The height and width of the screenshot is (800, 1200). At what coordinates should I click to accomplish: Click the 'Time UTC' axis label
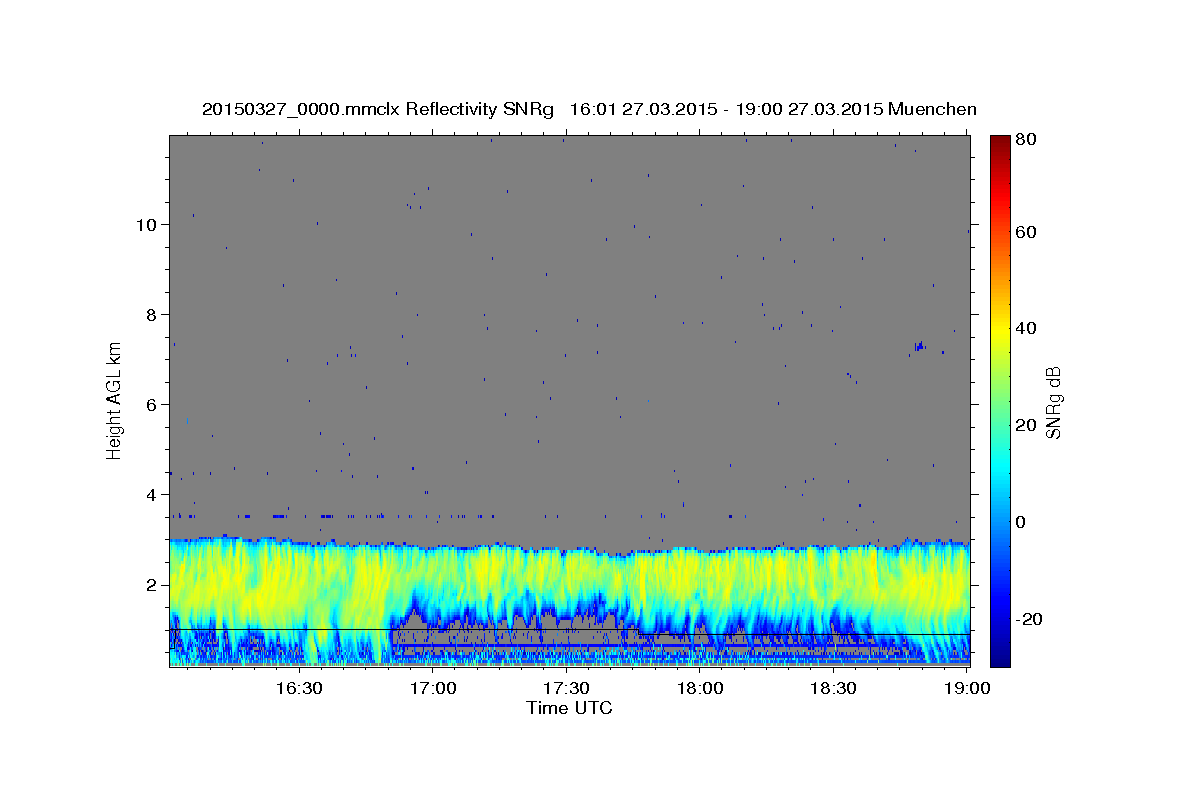(569, 707)
